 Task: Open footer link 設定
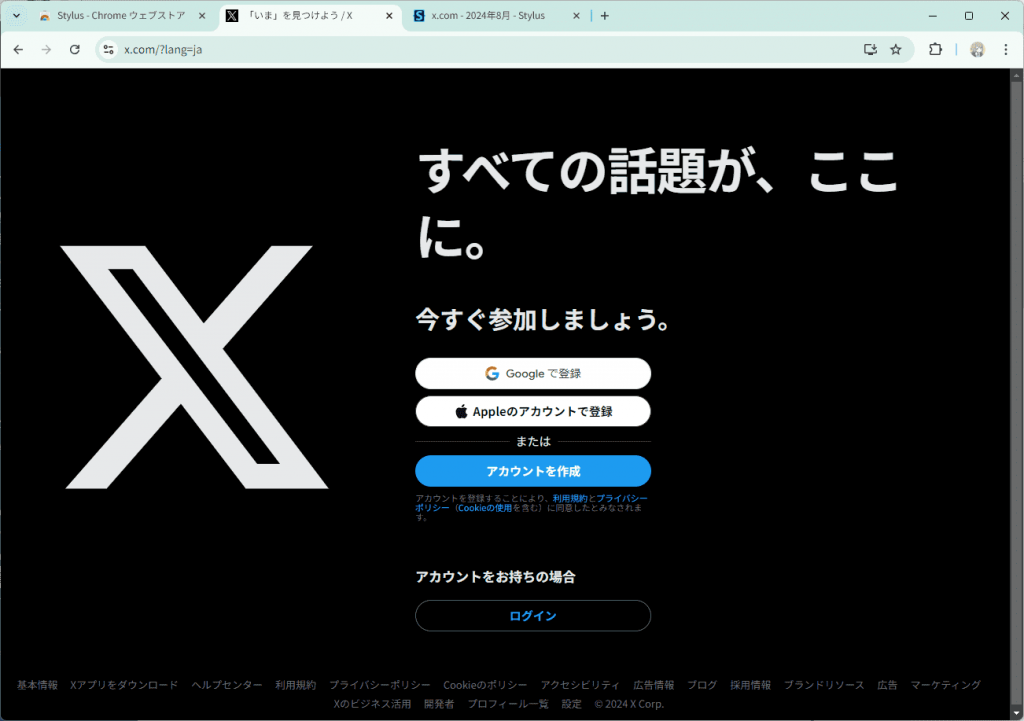coord(571,704)
